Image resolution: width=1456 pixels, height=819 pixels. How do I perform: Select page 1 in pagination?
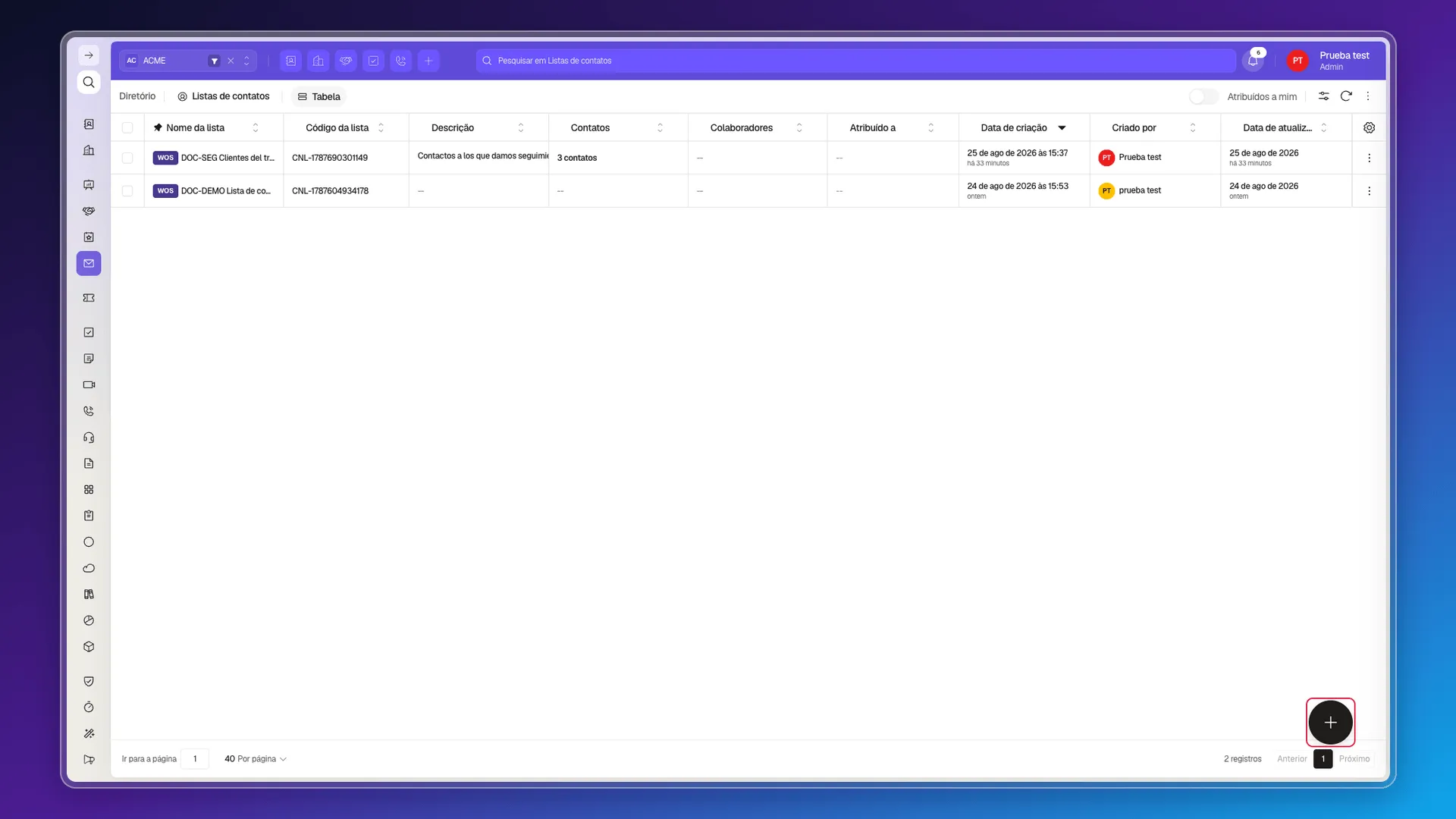[x=1323, y=758]
